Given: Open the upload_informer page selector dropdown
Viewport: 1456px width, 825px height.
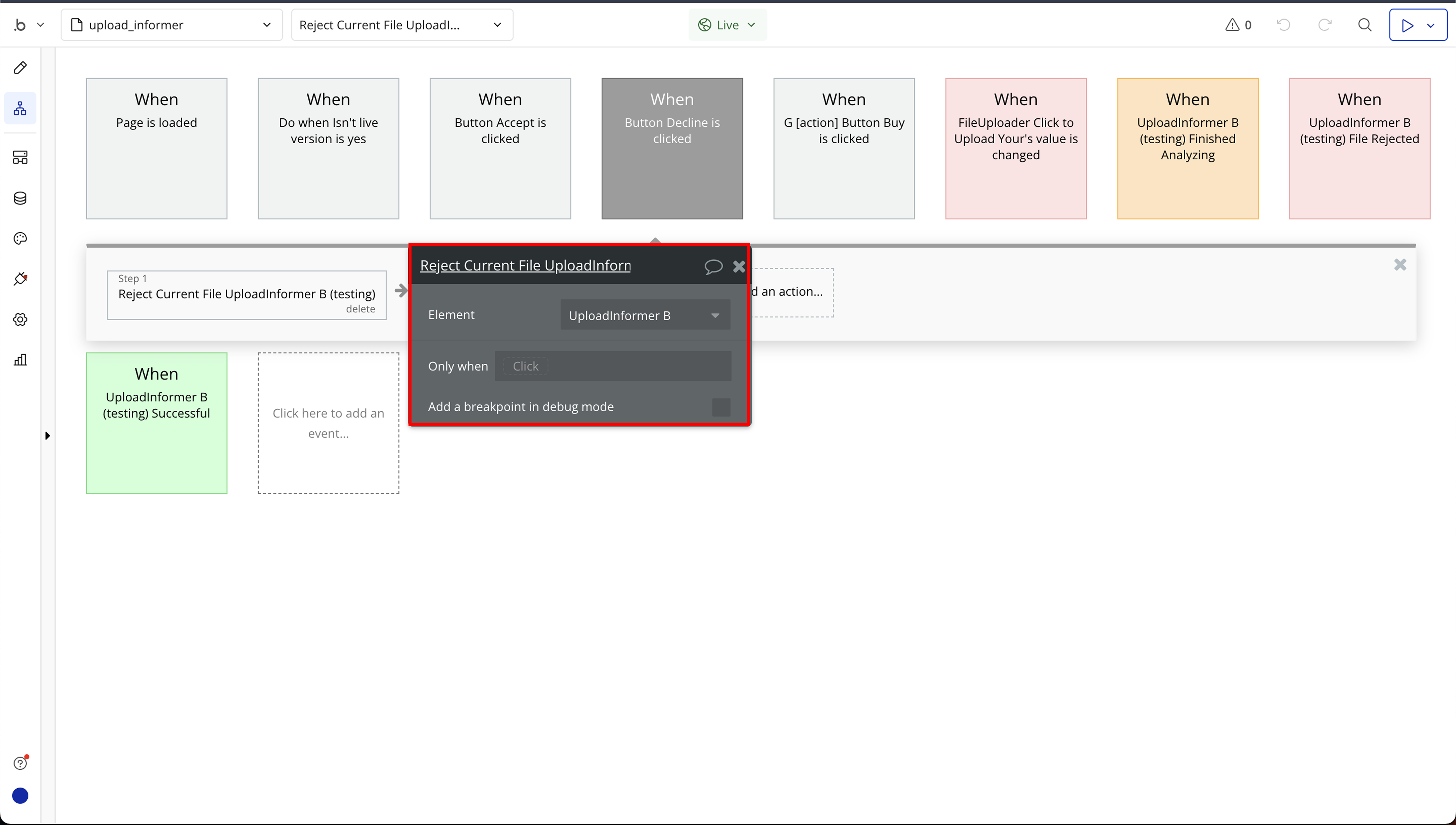Looking at the screenshot, I should coord(171,25).
